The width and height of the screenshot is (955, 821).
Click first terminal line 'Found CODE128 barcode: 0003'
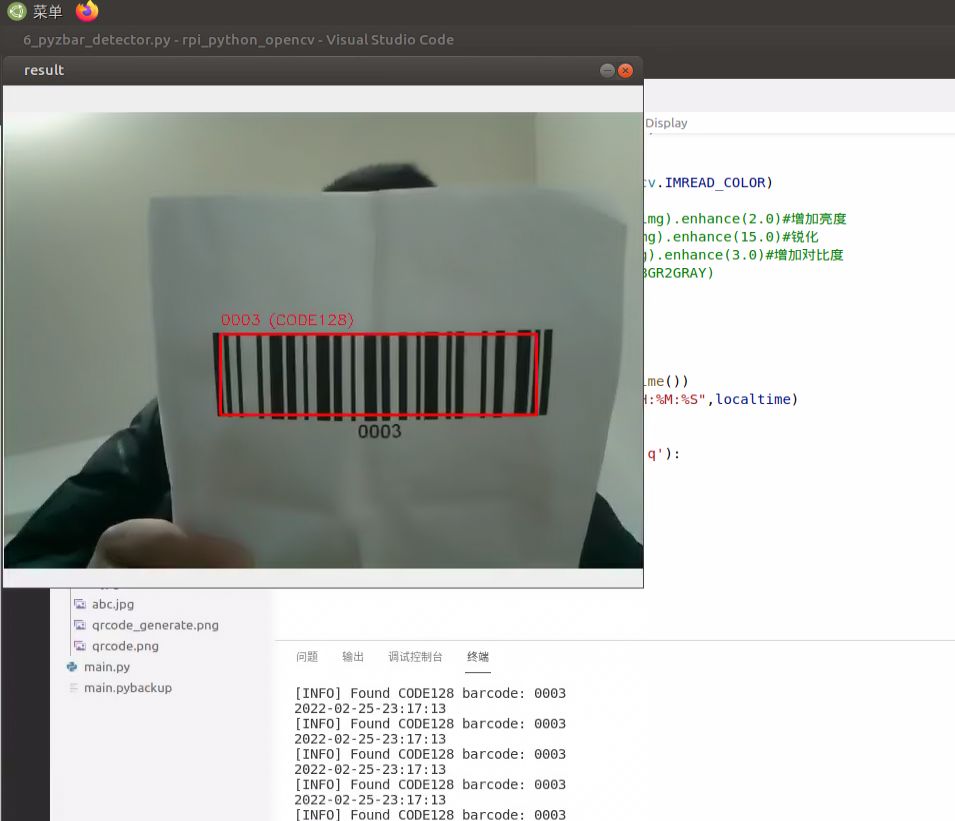point(430,693)
